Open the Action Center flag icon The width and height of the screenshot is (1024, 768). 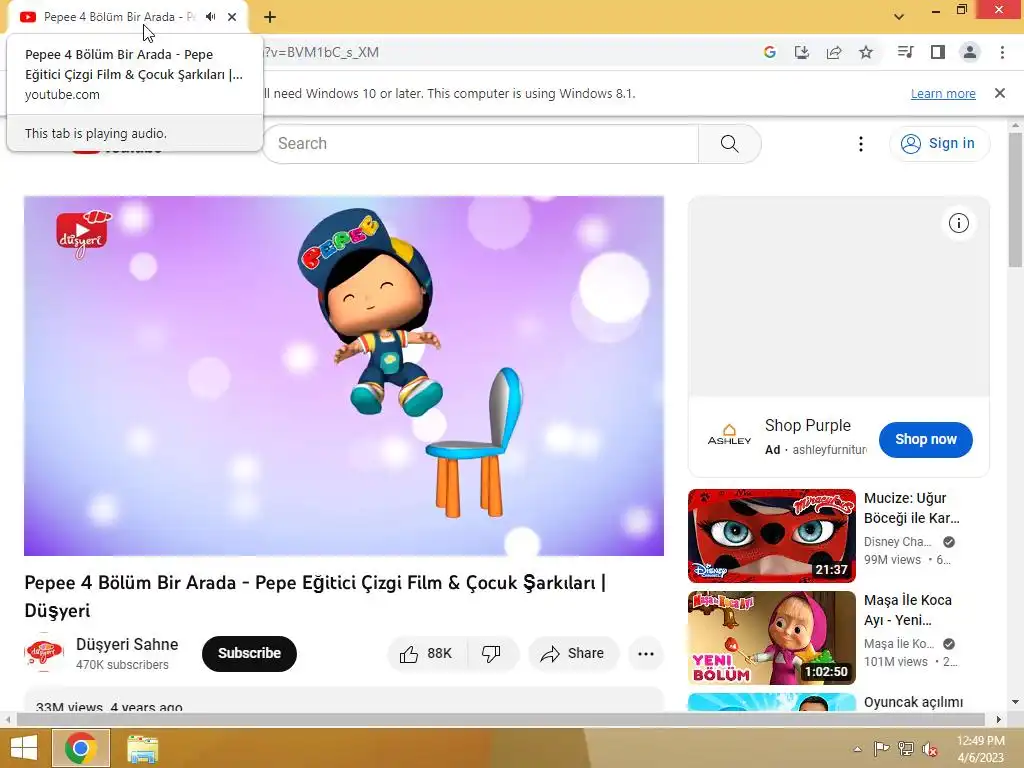[x=881, y=748]
